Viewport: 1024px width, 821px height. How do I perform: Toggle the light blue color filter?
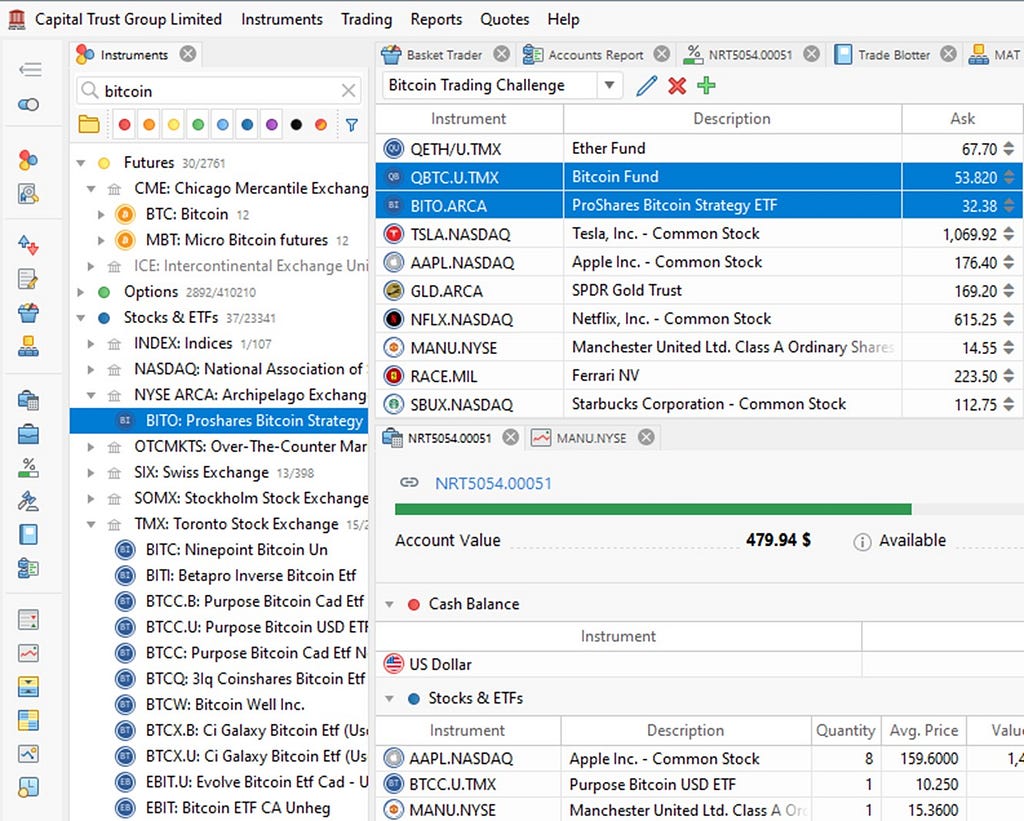[x=223, y=124]
